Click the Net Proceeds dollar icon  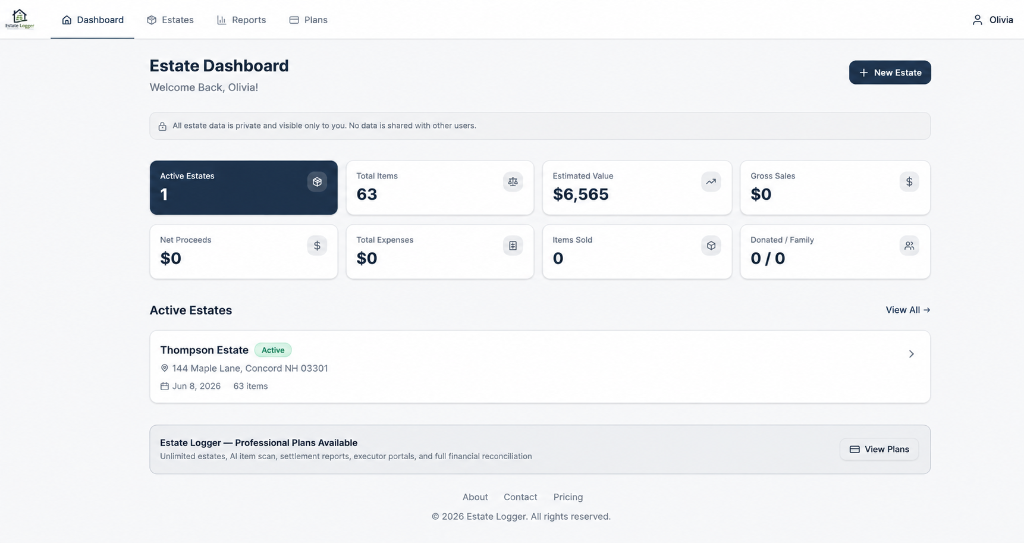pos(317,246)
